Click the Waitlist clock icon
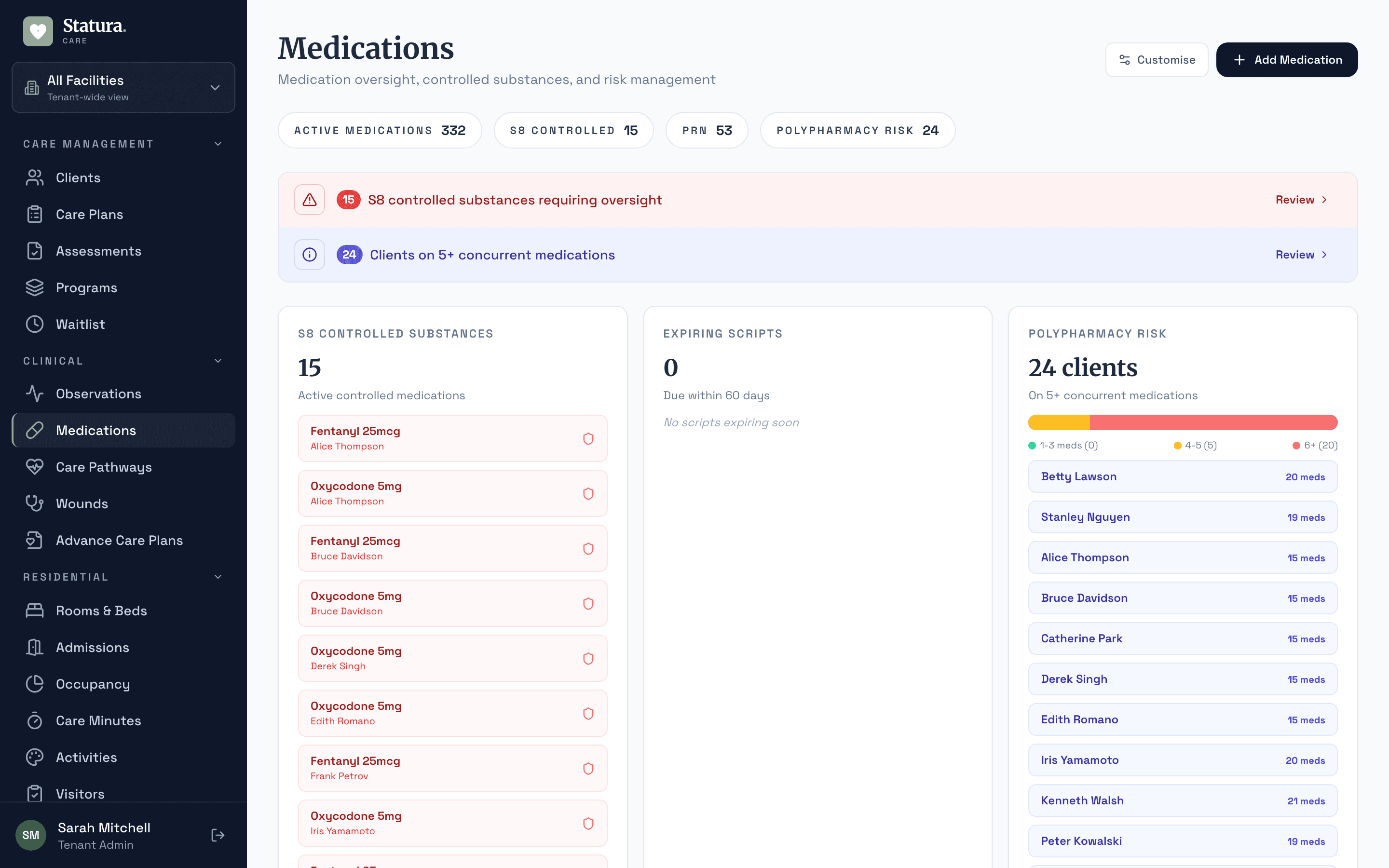Image resolution: width=1389 pixels, height=868 pixels. click(x=35, y=325)
